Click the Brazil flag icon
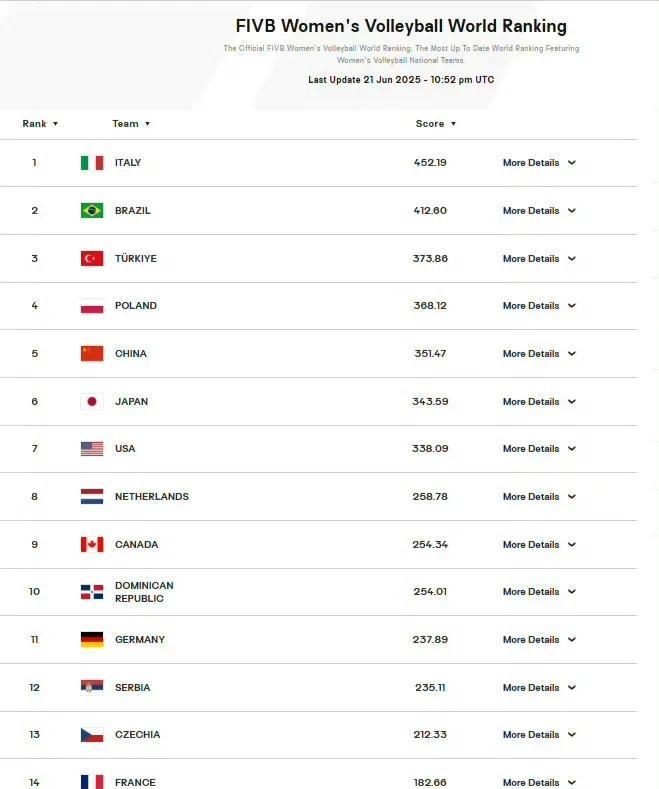This screenshot has width=659, height=789. pos(92,210)
